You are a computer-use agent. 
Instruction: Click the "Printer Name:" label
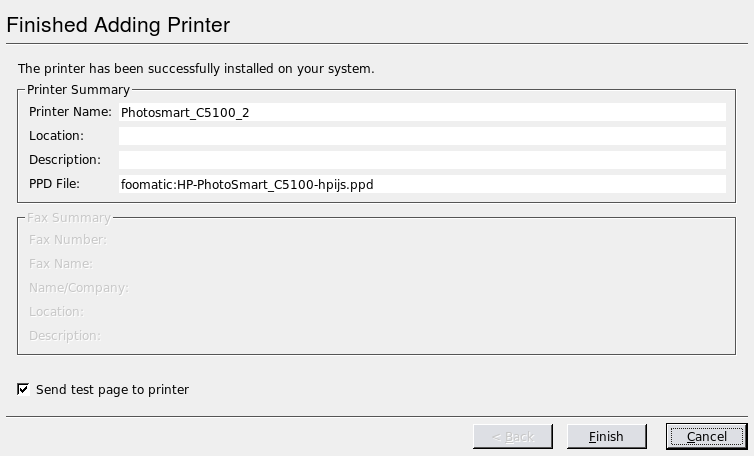tap(70, 112)
